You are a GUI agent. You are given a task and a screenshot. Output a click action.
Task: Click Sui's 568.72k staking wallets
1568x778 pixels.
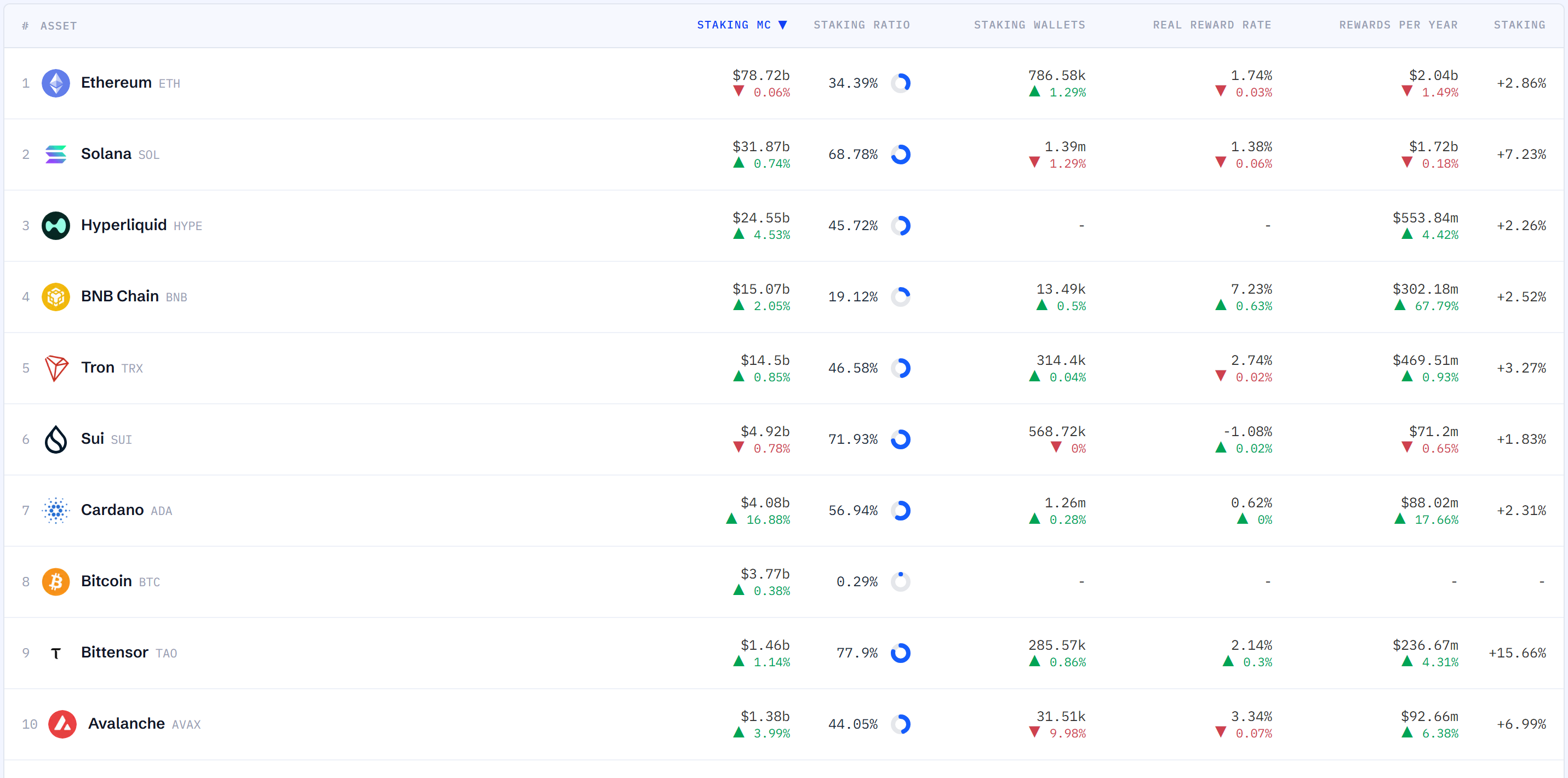pyautogui.click(x=1057, y=432)
